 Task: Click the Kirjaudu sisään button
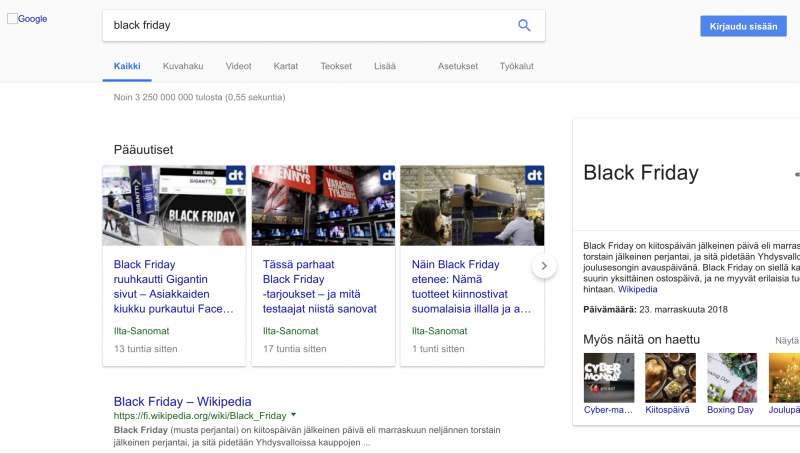pos(743,26)
